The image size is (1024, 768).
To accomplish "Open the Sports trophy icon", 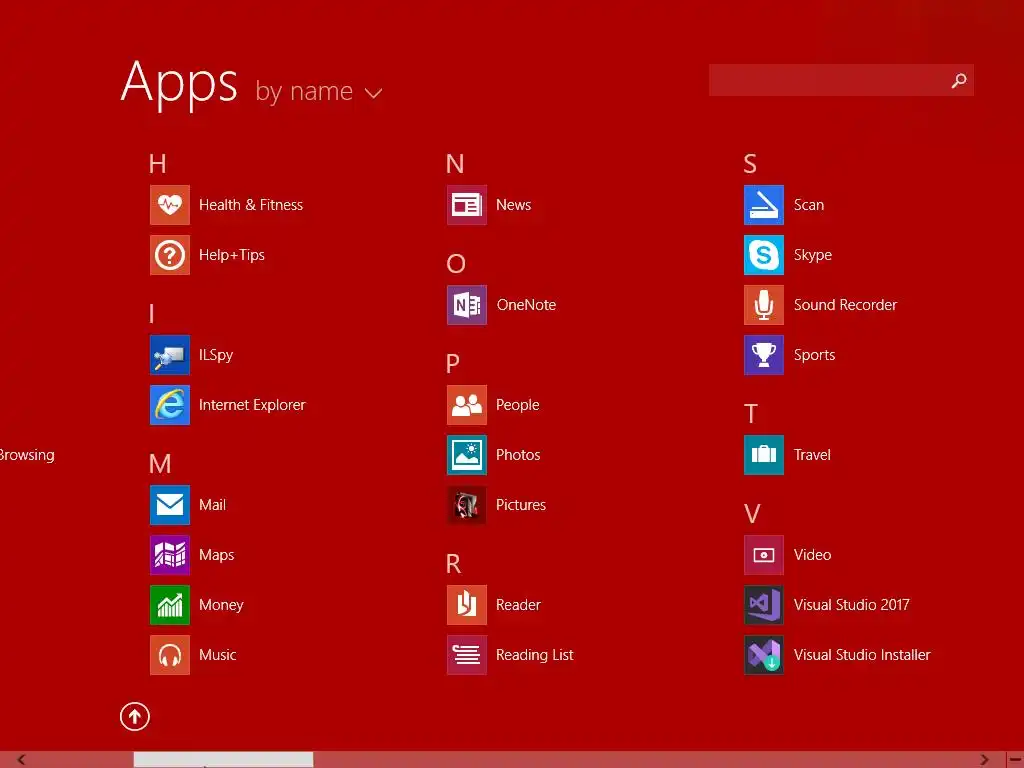I will click(764, 355).
